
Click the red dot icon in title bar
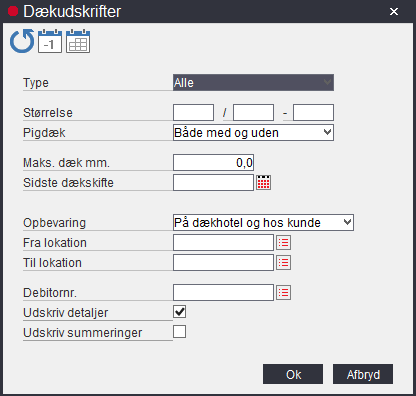coord(13,11)
